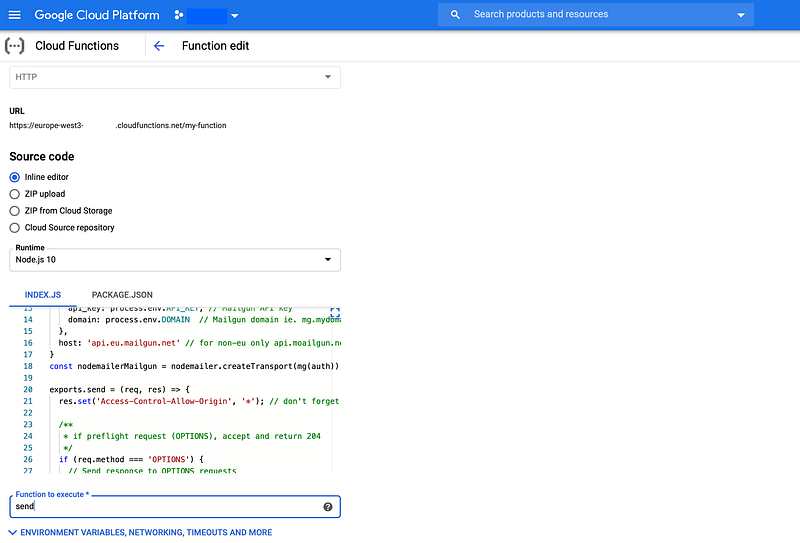Switch to the INDEX.JS tab
This screenshot has width=800, height=543.
[43, 295]
